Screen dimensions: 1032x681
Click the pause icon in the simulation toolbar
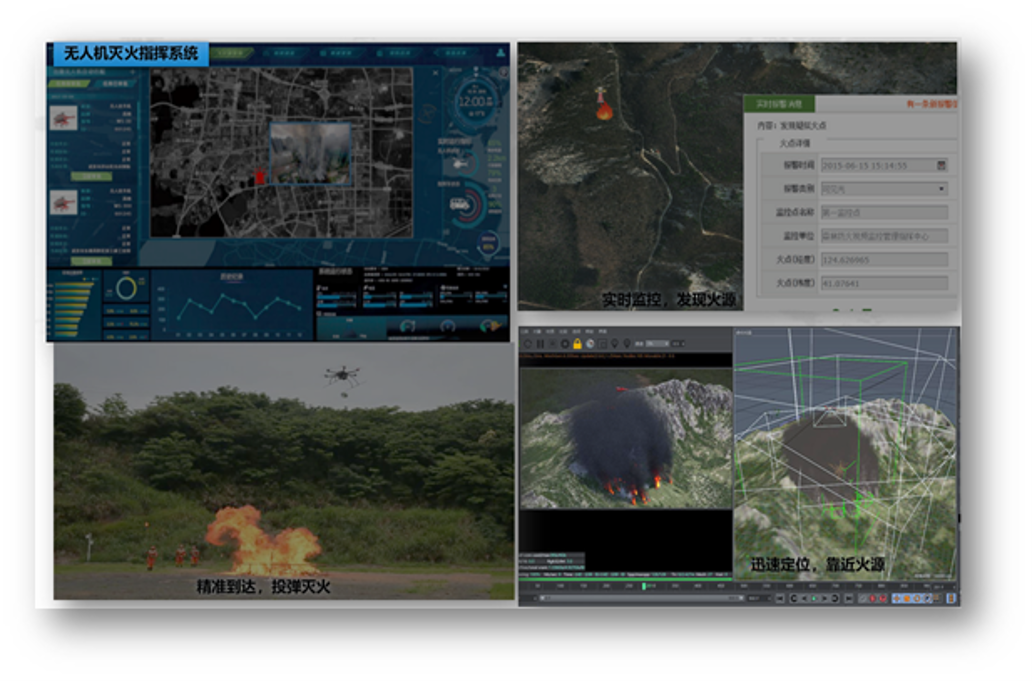[x=540, y=343]
